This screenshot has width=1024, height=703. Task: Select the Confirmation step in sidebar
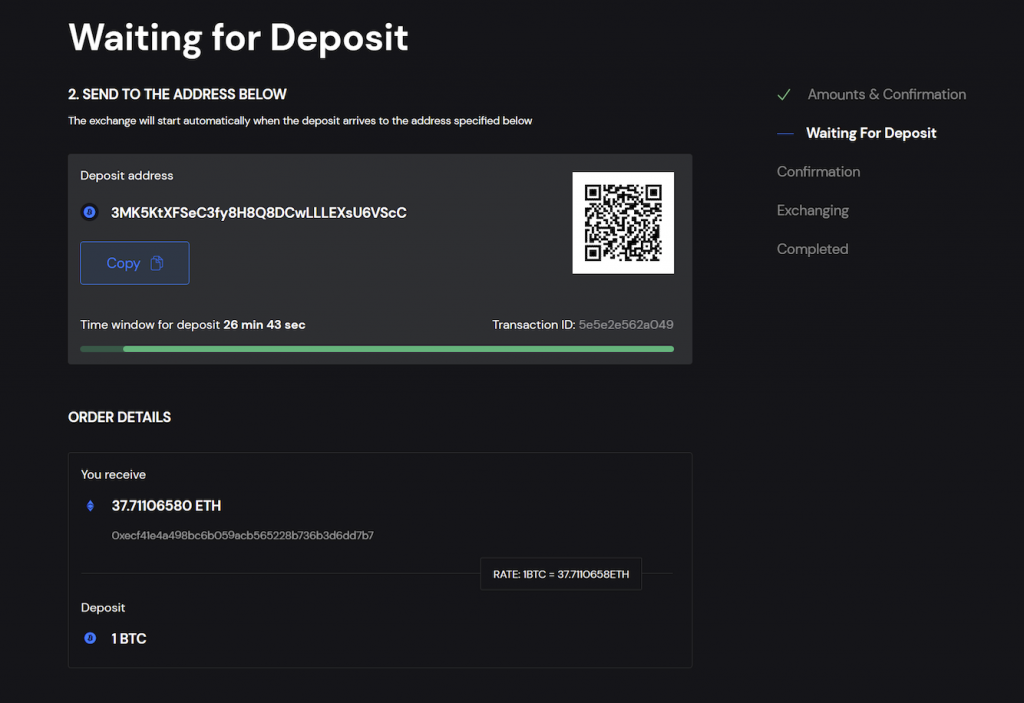818,172
